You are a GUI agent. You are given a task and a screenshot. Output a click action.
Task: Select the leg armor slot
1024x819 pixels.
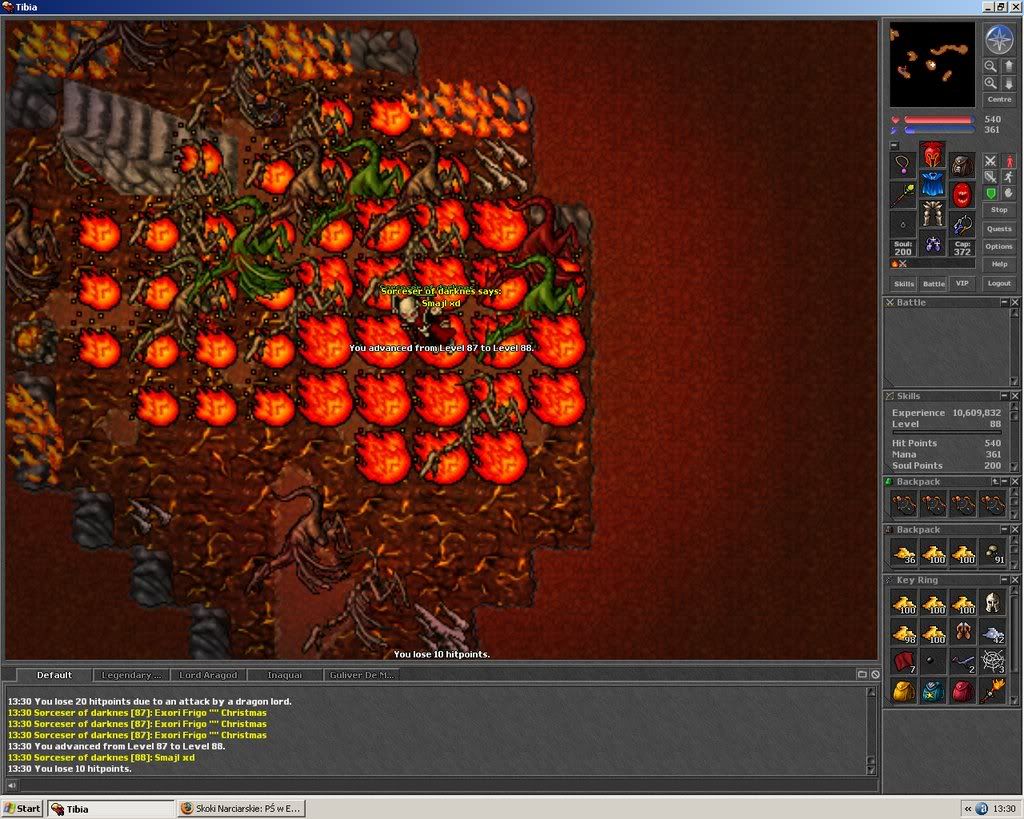pos(933,214)
